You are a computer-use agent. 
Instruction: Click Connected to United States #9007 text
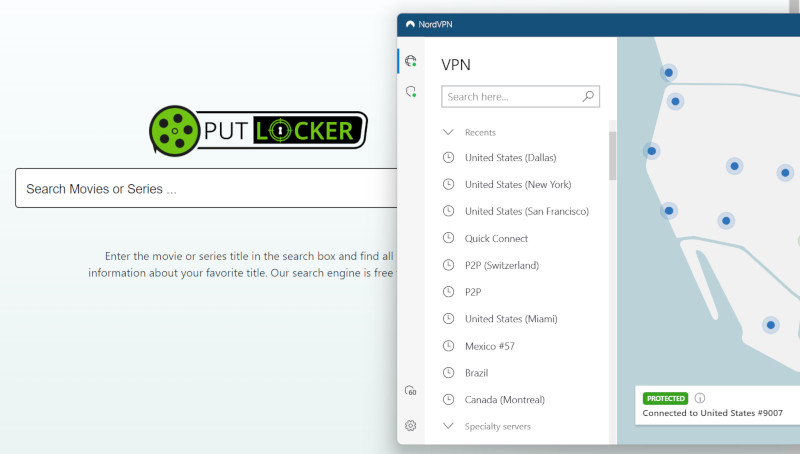coord(712,413)
